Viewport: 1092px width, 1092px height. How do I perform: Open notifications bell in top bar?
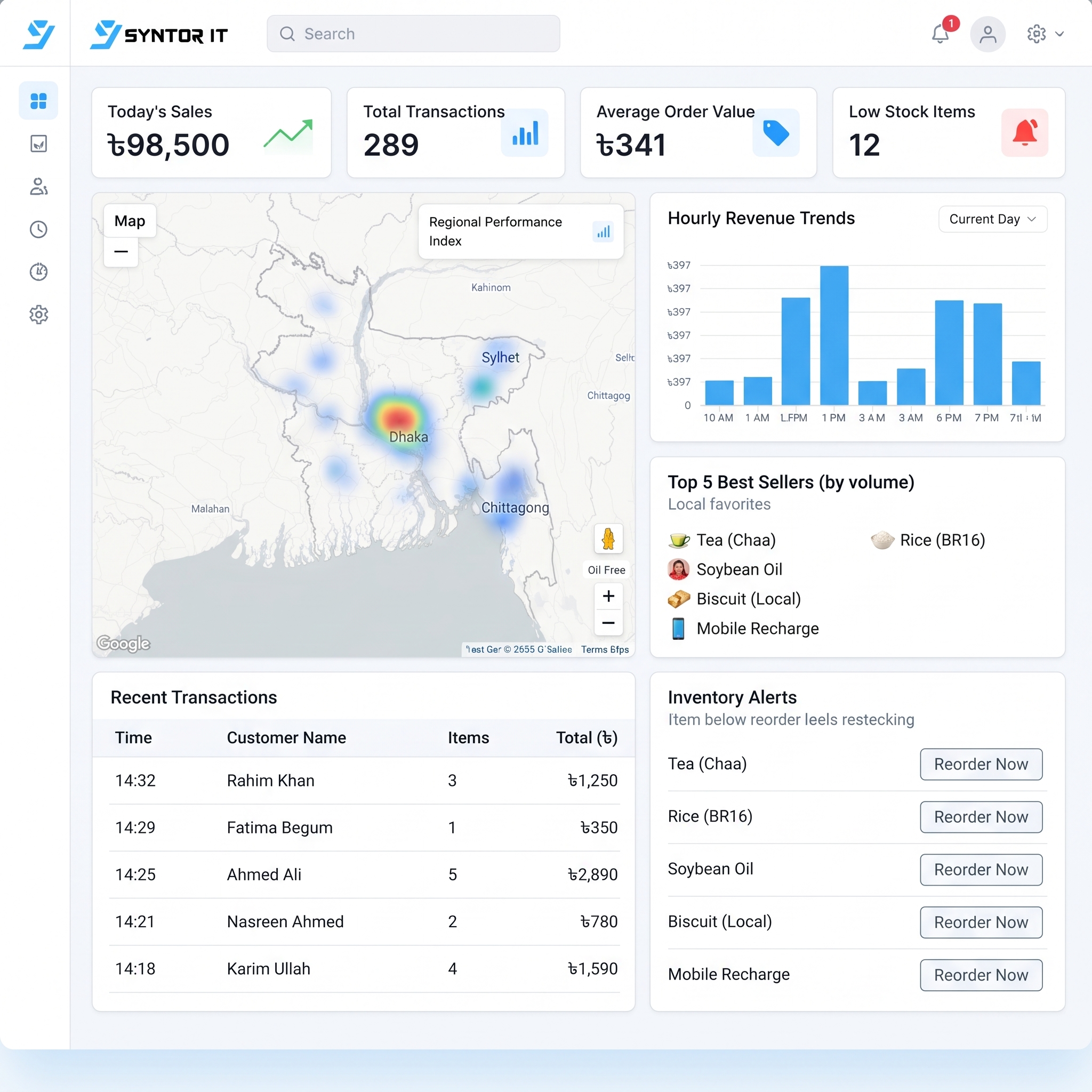pyautogui.click(x=941, y=34)
